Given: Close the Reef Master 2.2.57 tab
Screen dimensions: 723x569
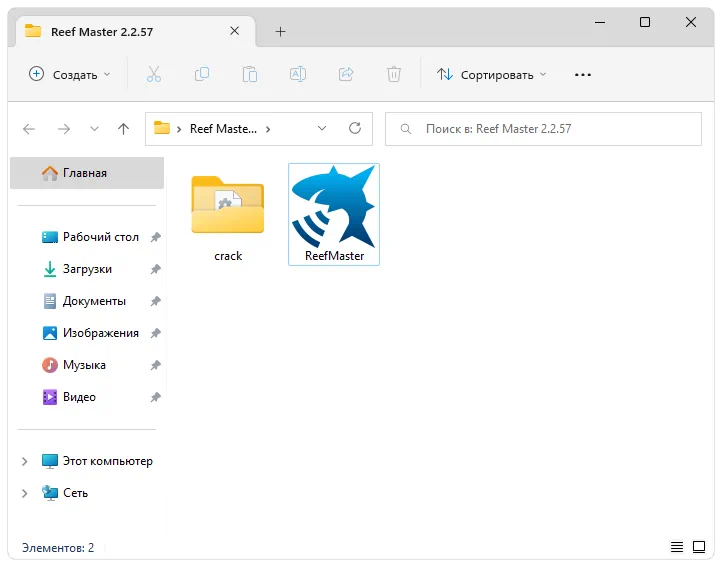Looking at the screenshot, I should point(234,31).
